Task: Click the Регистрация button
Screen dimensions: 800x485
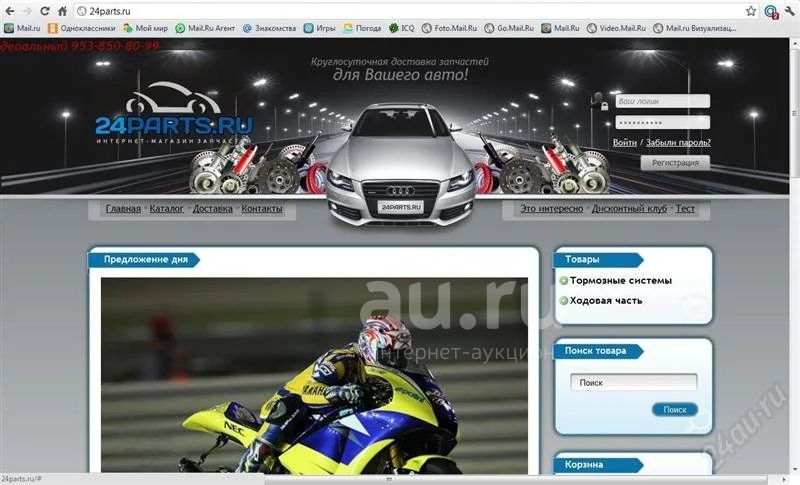Action: (x=675, y=163)
